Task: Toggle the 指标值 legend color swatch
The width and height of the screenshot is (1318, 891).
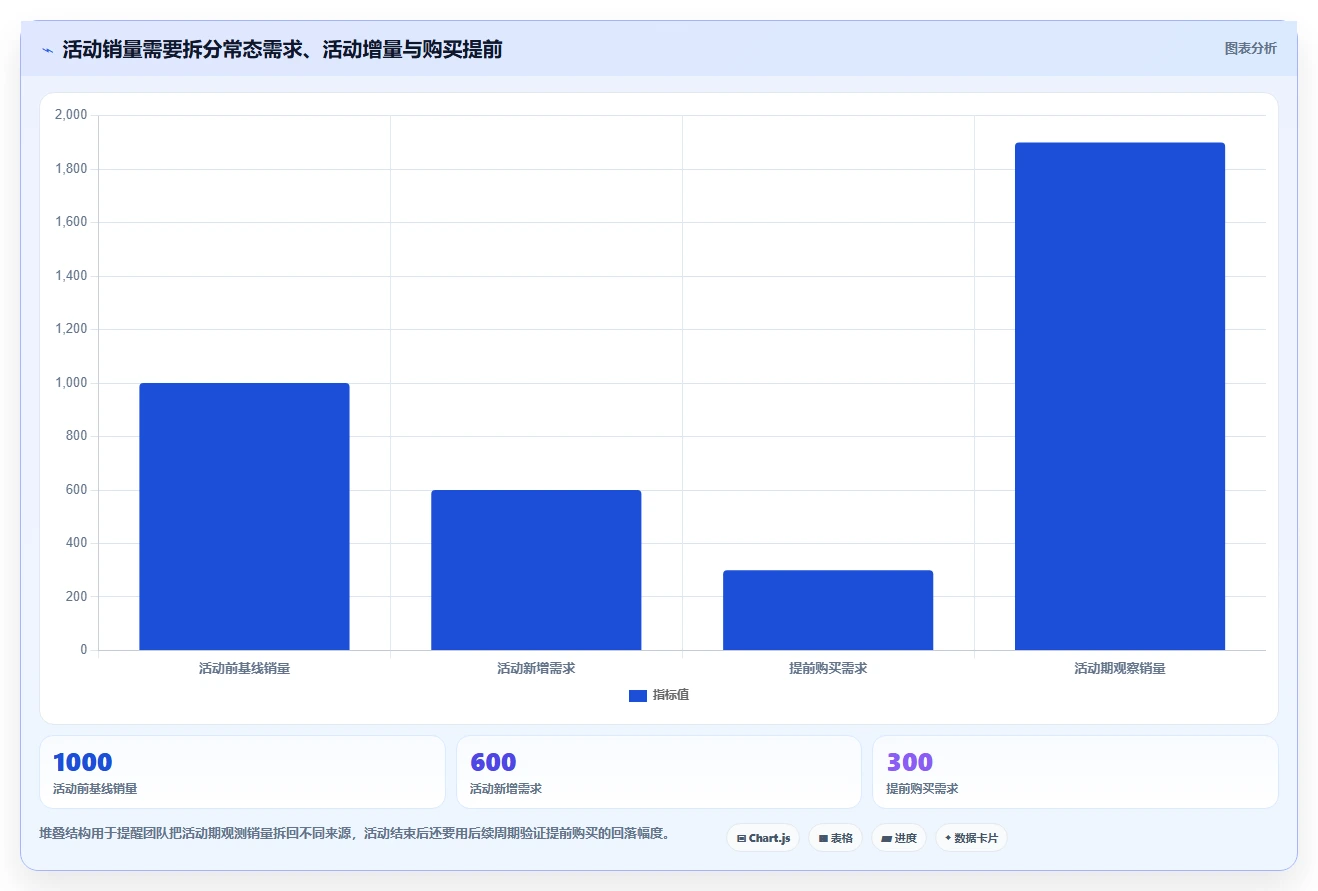Action: click(x=638, y=696)
